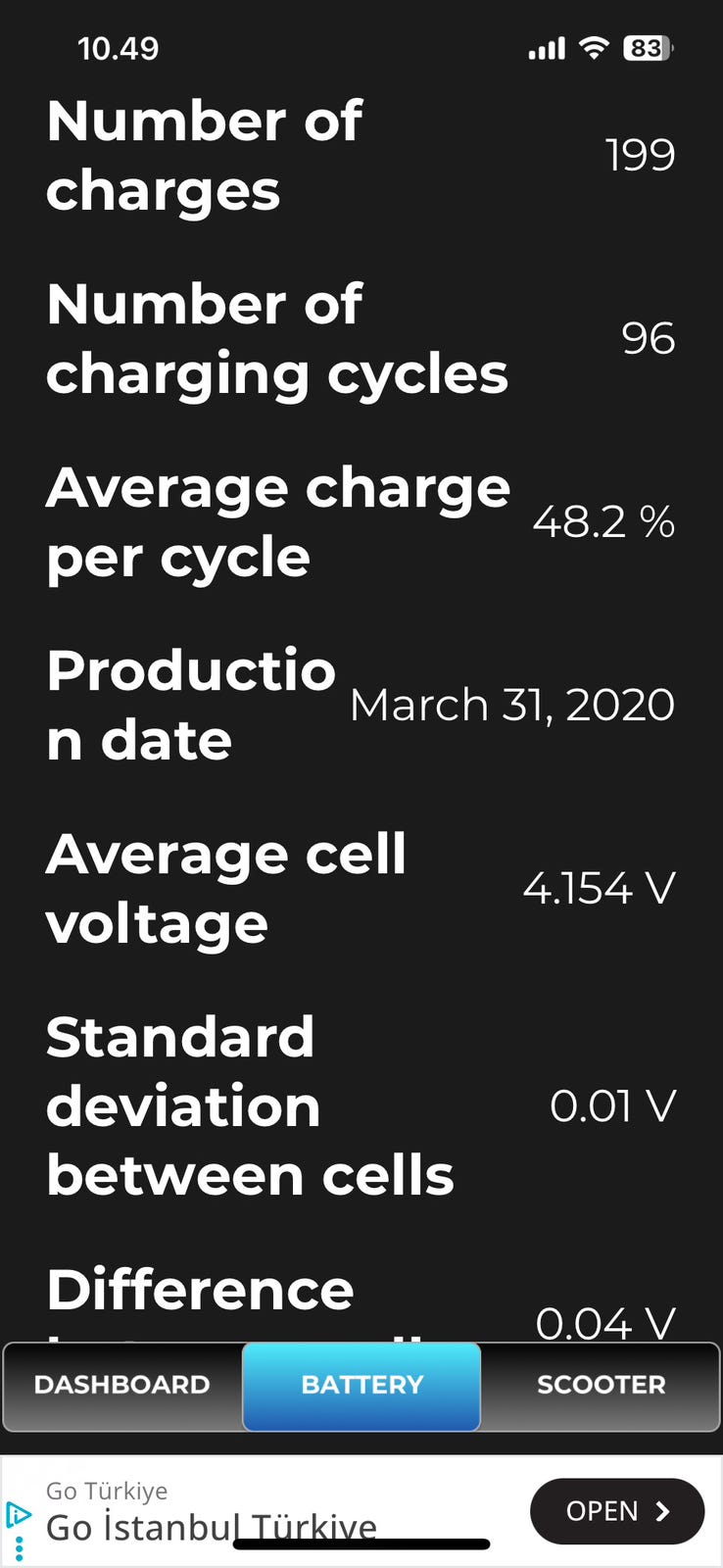Tap the Go Türkiye advertiser name

[107, 1491]
